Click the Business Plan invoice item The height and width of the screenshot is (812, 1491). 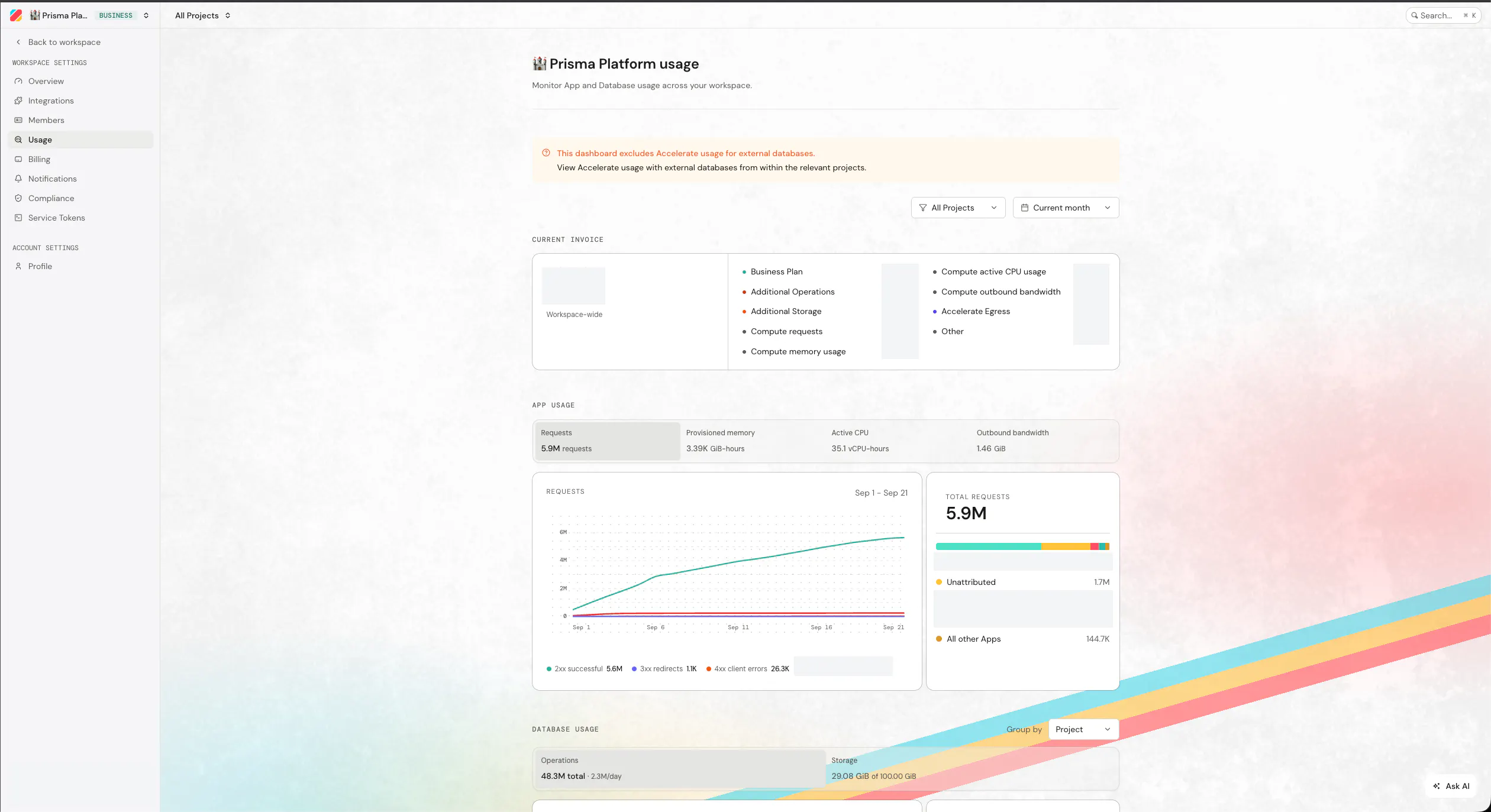point(777,271)
